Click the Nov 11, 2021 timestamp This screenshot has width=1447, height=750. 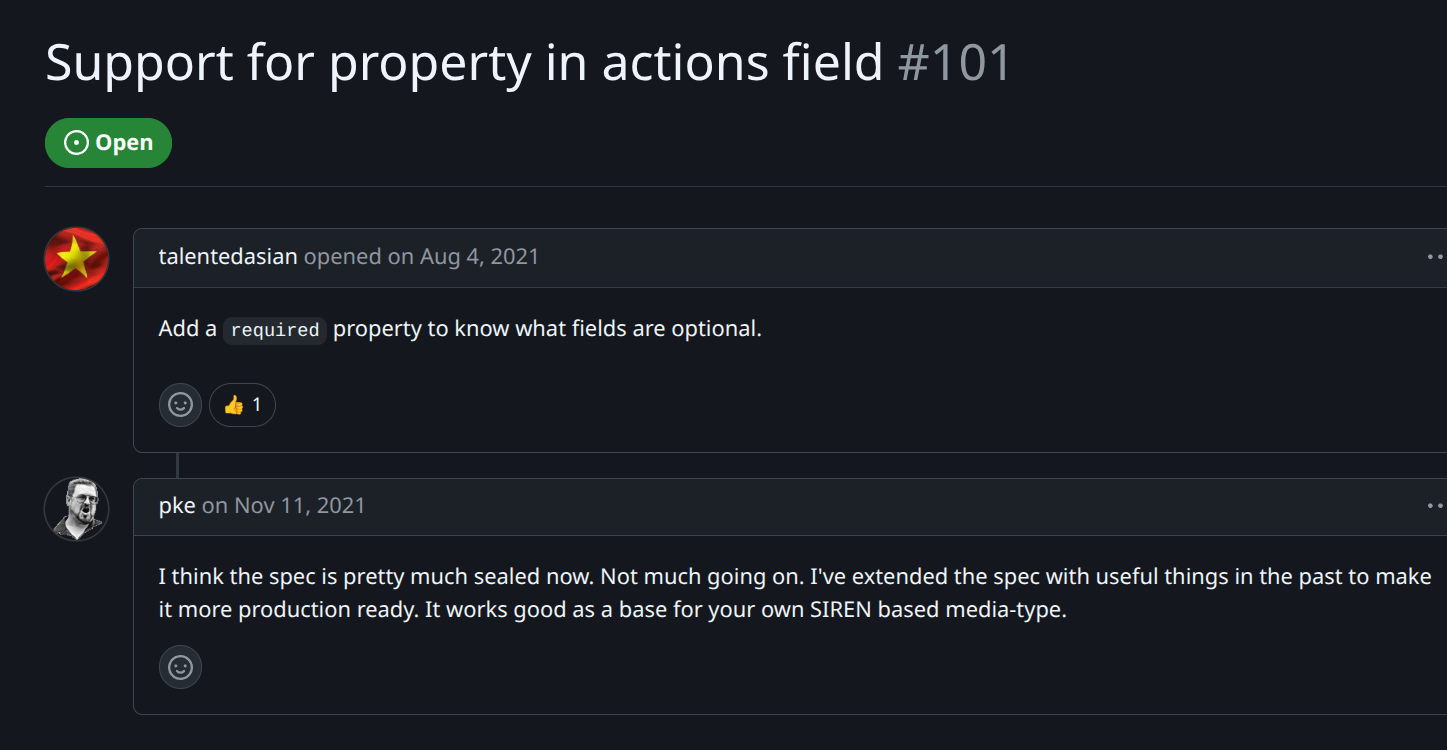coord(299,506)
